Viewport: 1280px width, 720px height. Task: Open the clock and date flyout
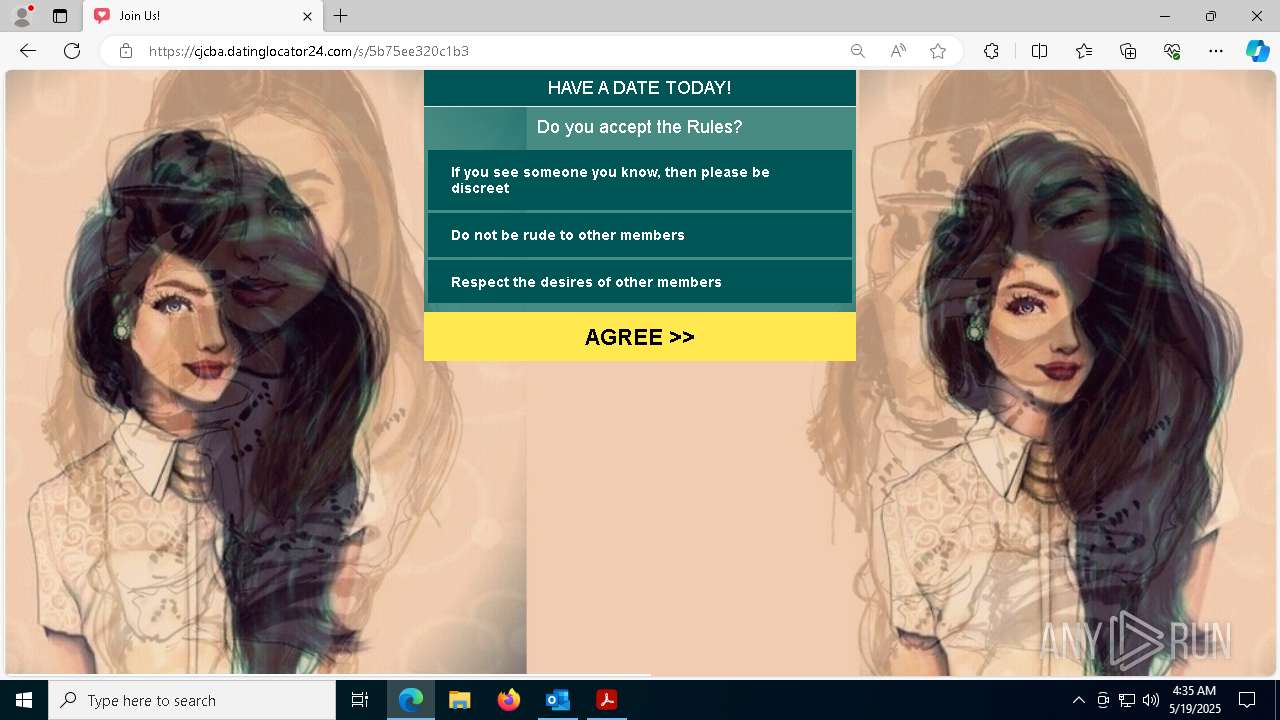1194,700
